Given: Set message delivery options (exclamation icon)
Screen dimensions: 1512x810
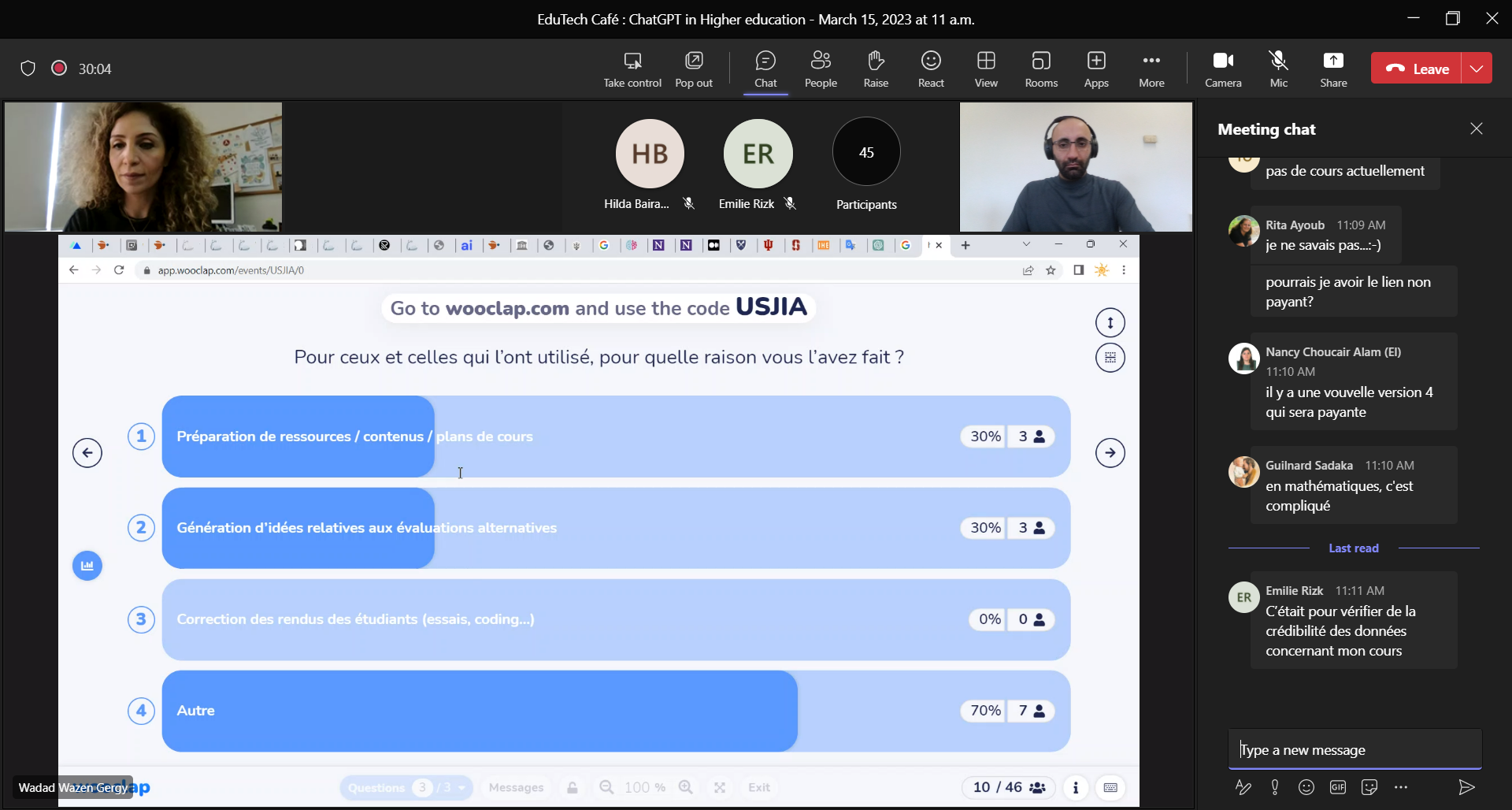Looking at the screenshot, I should [1275, 787].
